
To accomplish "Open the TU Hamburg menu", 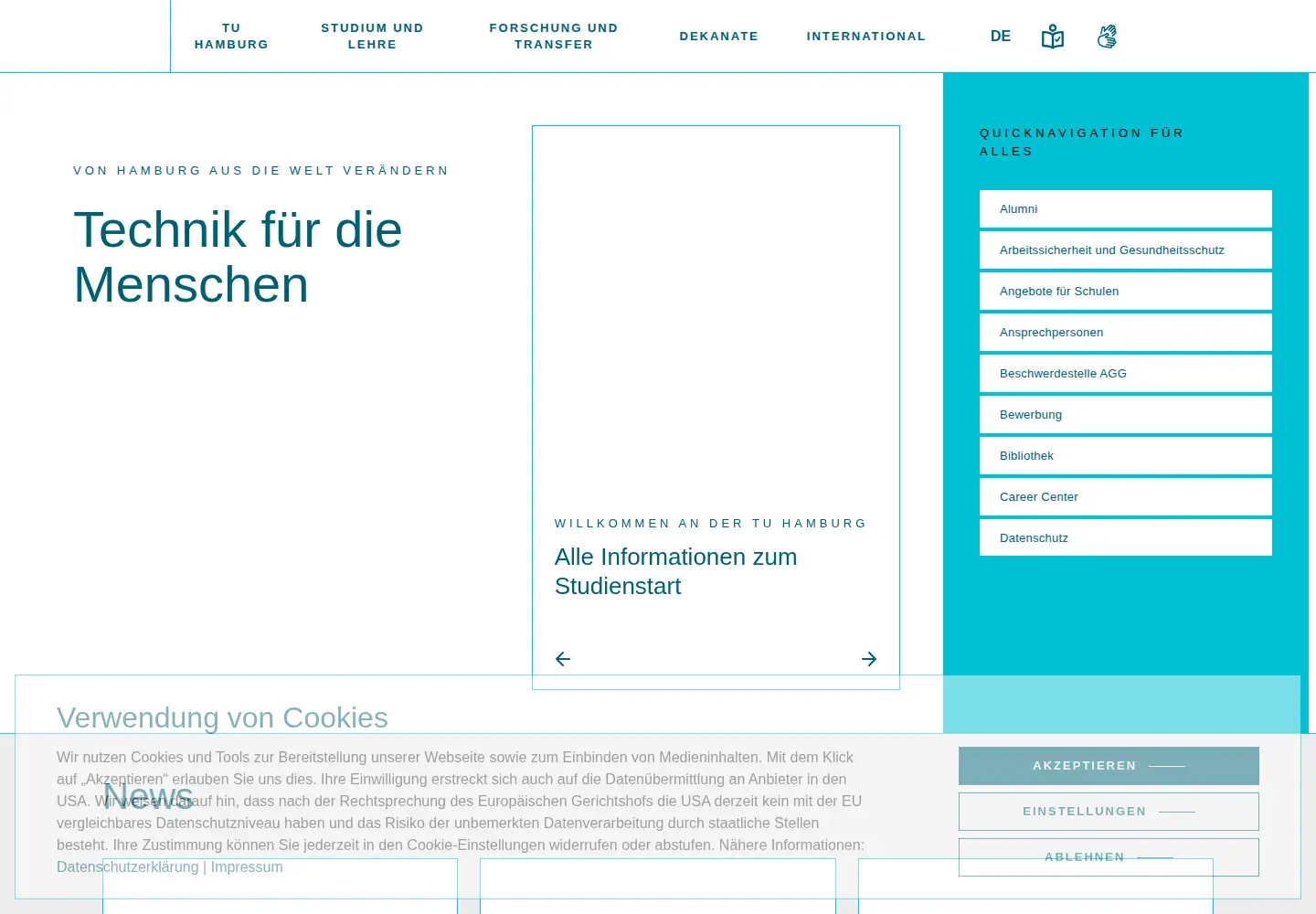I will point(231,37).
